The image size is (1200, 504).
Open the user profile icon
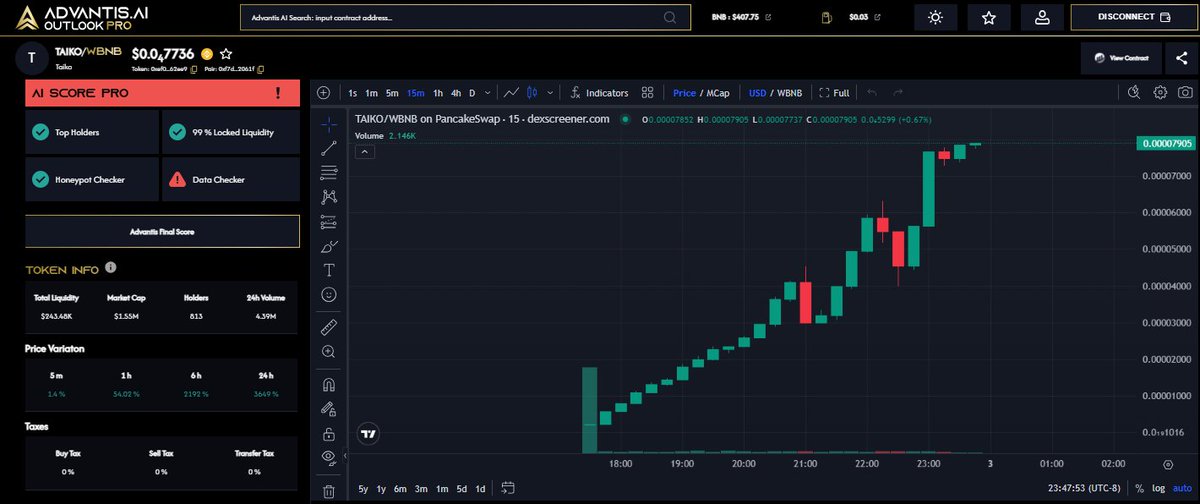(1042, 17)
